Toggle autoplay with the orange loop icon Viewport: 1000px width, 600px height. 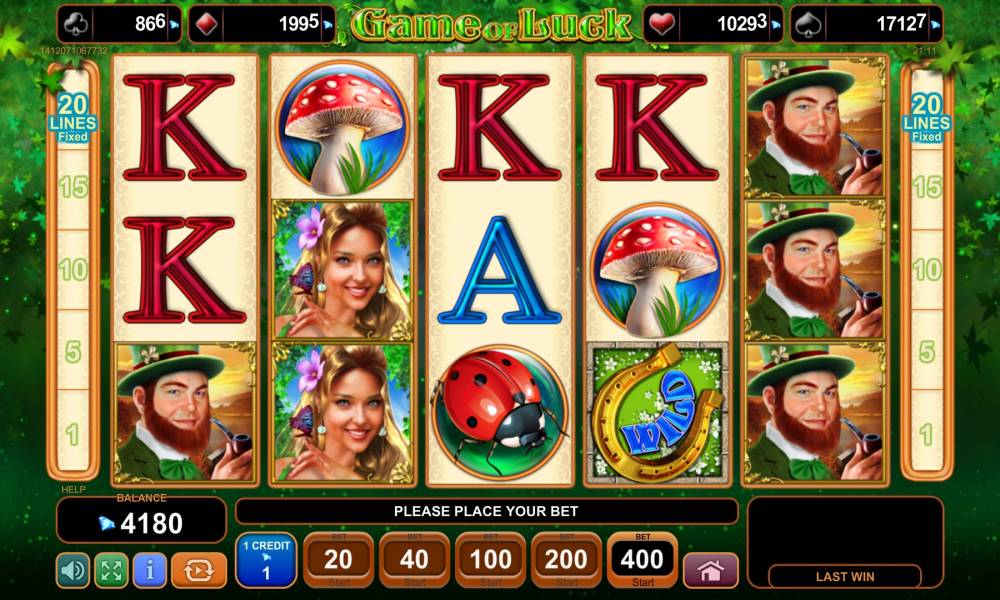(199, 570)
